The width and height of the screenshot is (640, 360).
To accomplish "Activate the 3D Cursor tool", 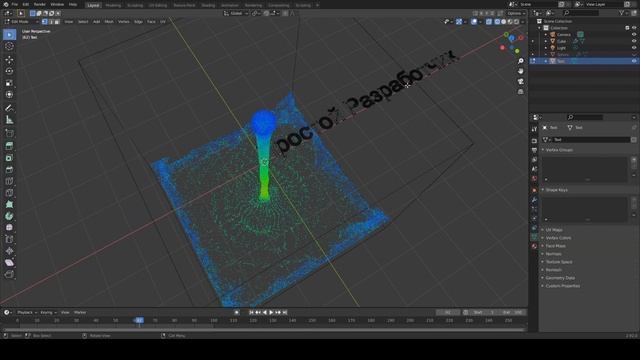I will click(9, 46).
